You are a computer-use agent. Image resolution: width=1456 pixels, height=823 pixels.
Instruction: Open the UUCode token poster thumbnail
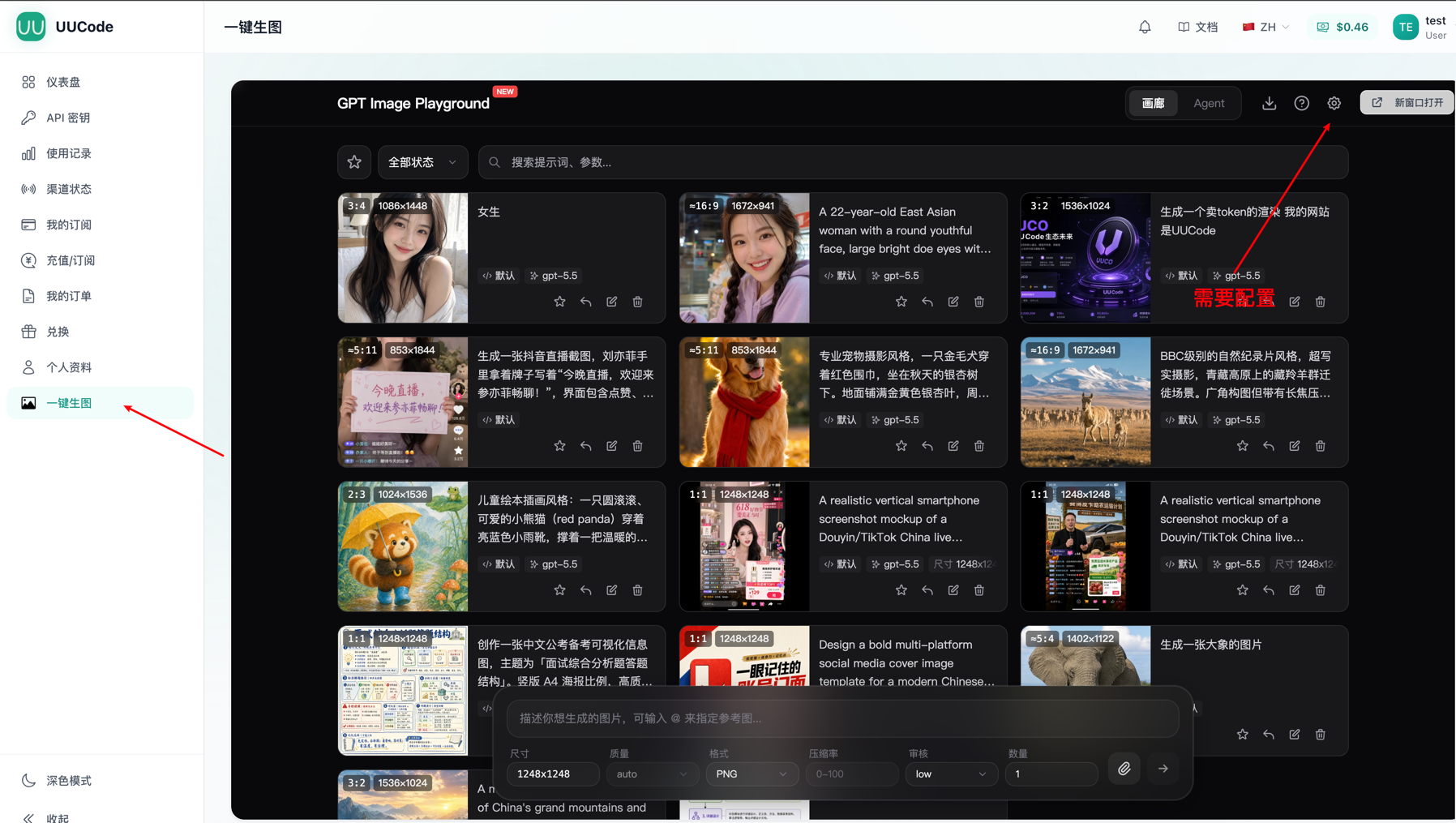[1086, 258]
